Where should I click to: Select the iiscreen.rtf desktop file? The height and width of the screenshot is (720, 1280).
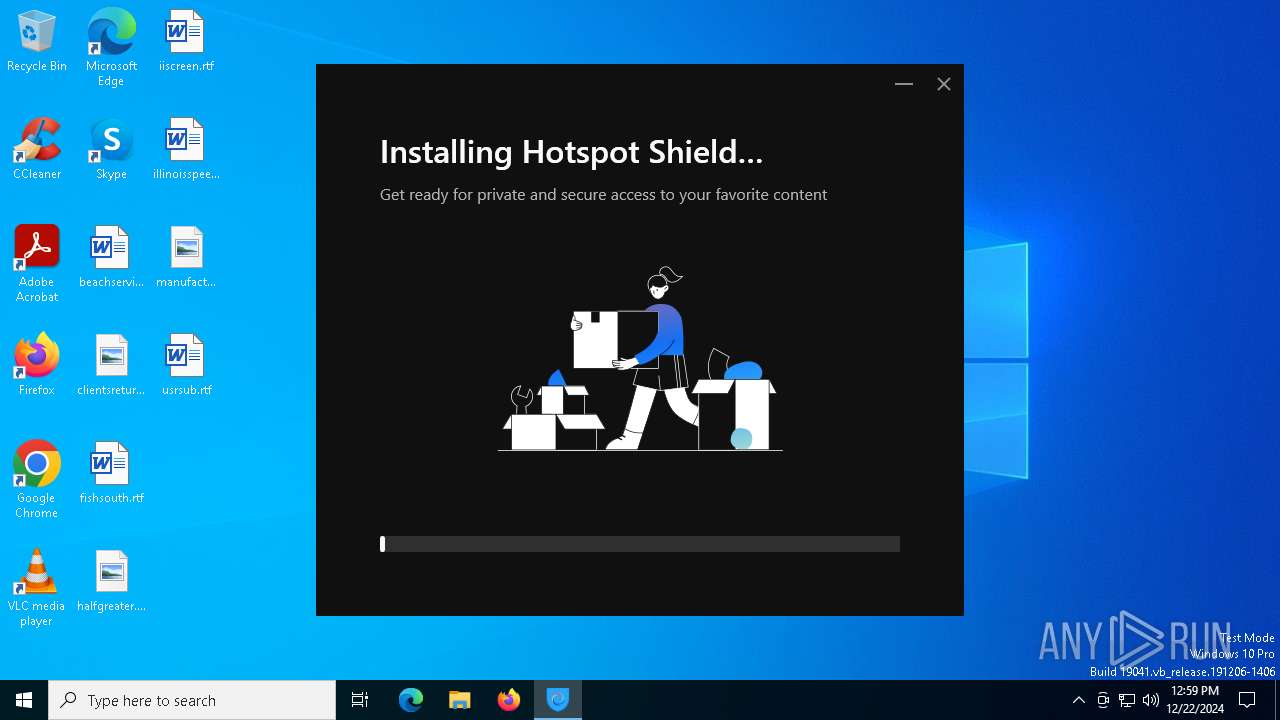click(x=186, y=42)
